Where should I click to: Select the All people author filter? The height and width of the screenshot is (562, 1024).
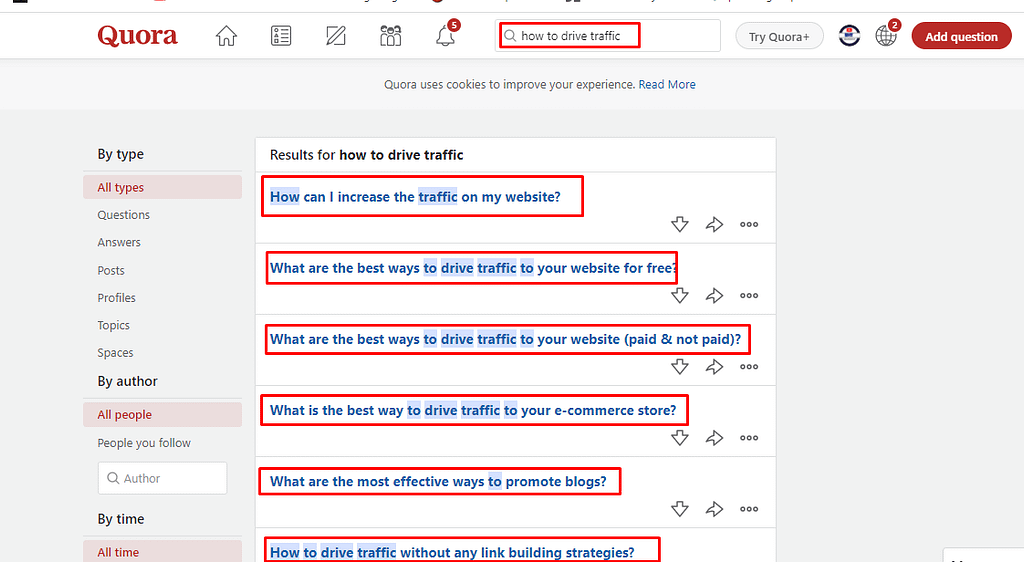tap(163, 414)
